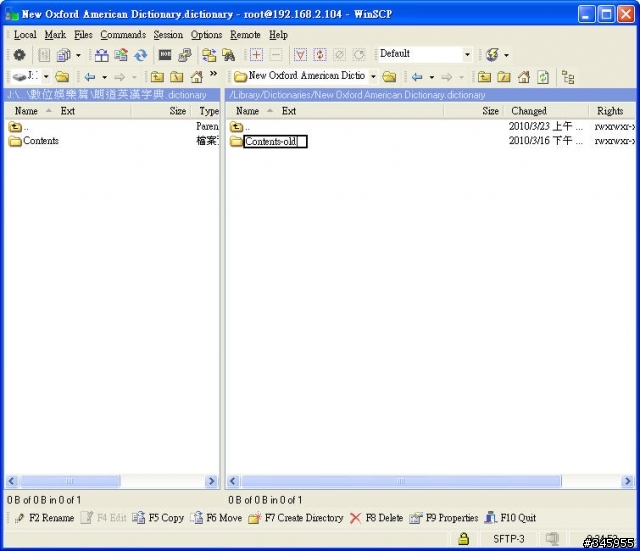Open remote Back history dropdown arrow
Viewport: 640px width, 551px height.
tap(432, 77)
